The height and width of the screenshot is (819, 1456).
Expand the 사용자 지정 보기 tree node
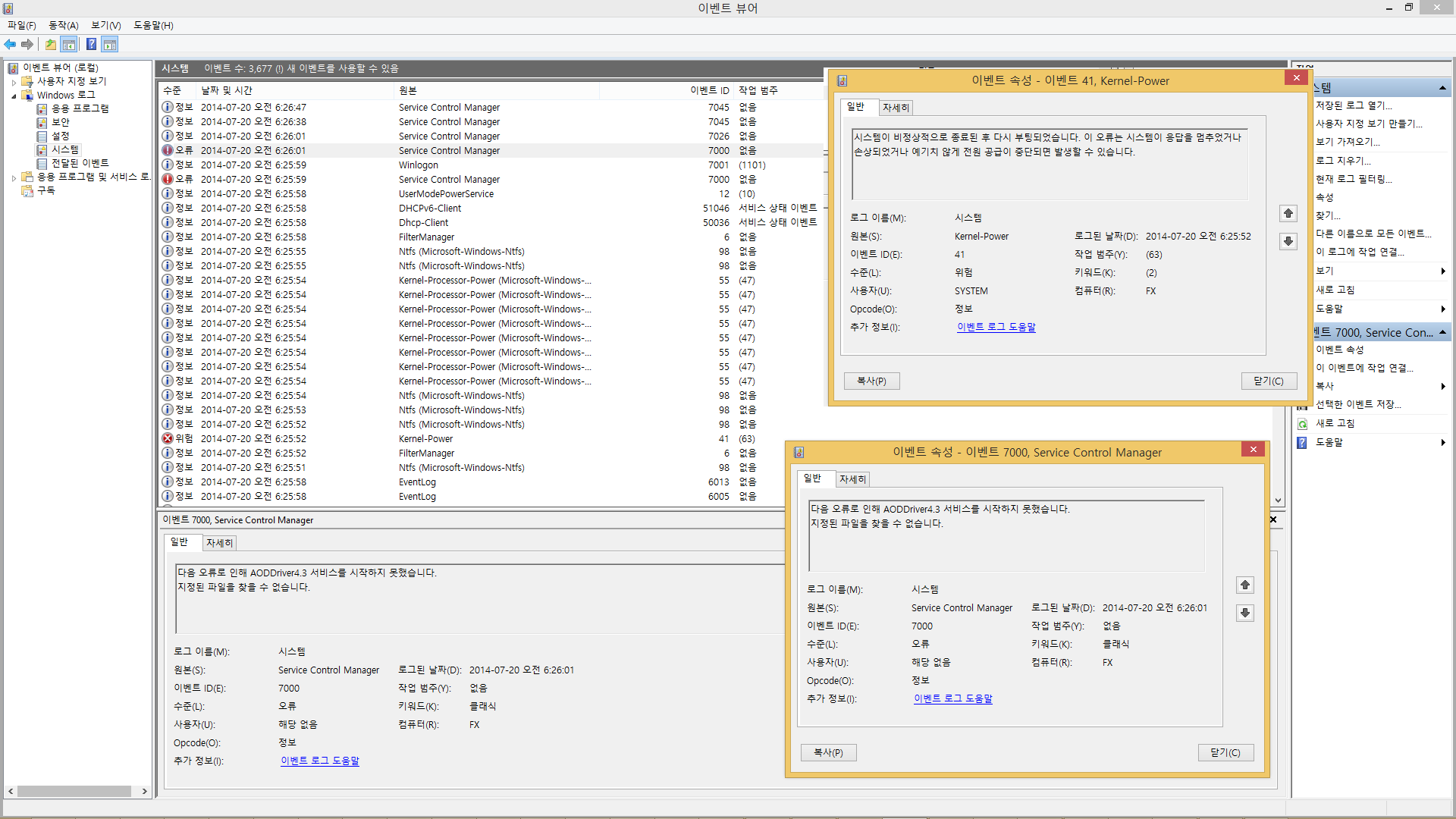[14, 82]
